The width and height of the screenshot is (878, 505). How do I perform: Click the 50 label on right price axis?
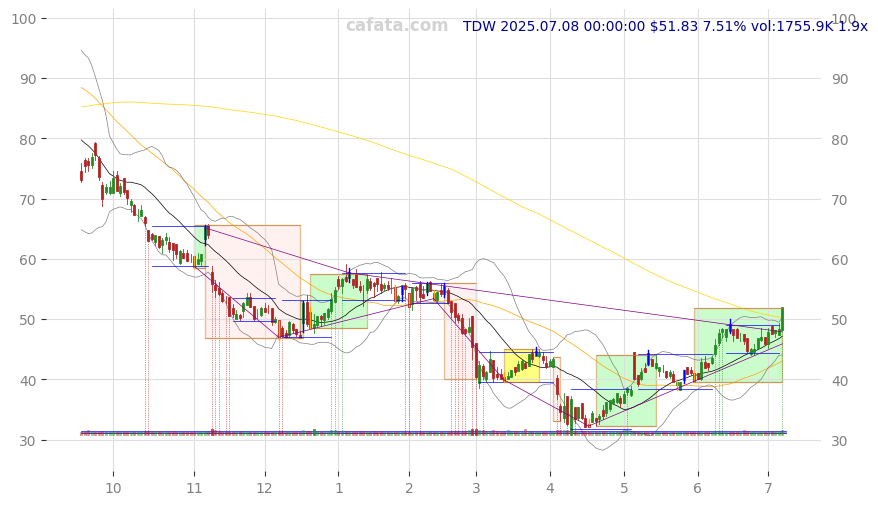point(840,320)
